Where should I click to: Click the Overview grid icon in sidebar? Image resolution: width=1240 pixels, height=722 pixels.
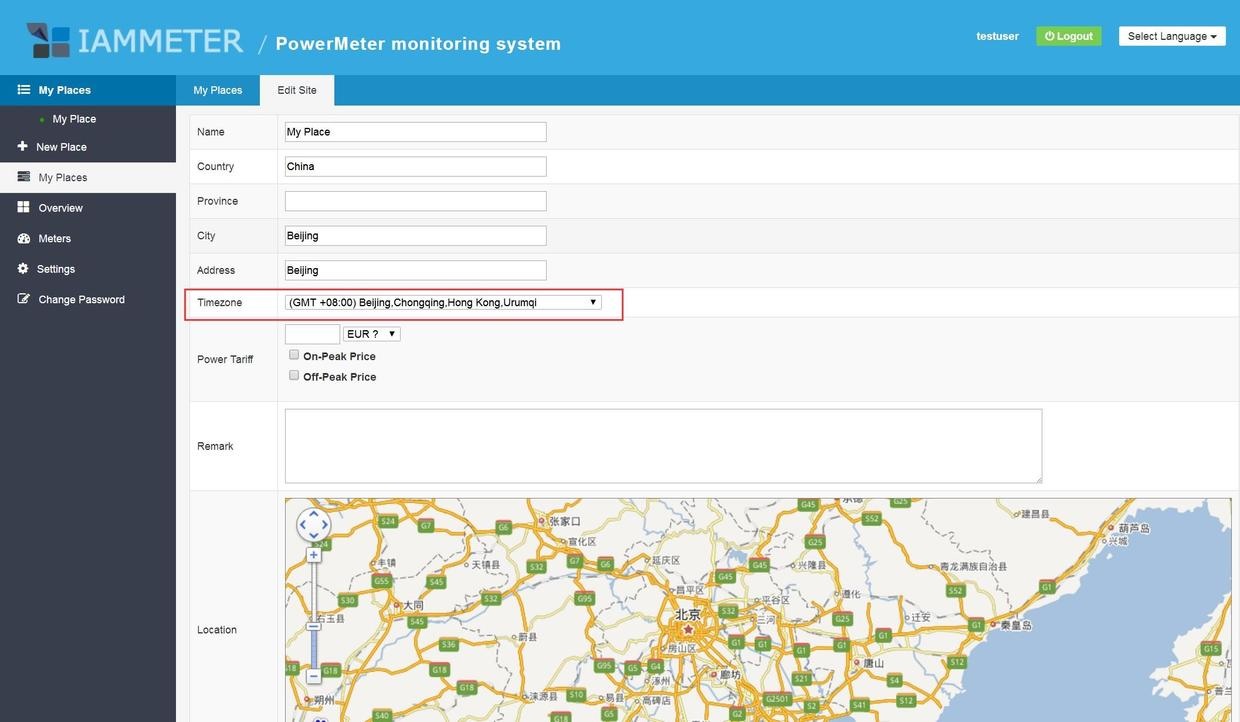pyautogui.click(x=23, y=207)
